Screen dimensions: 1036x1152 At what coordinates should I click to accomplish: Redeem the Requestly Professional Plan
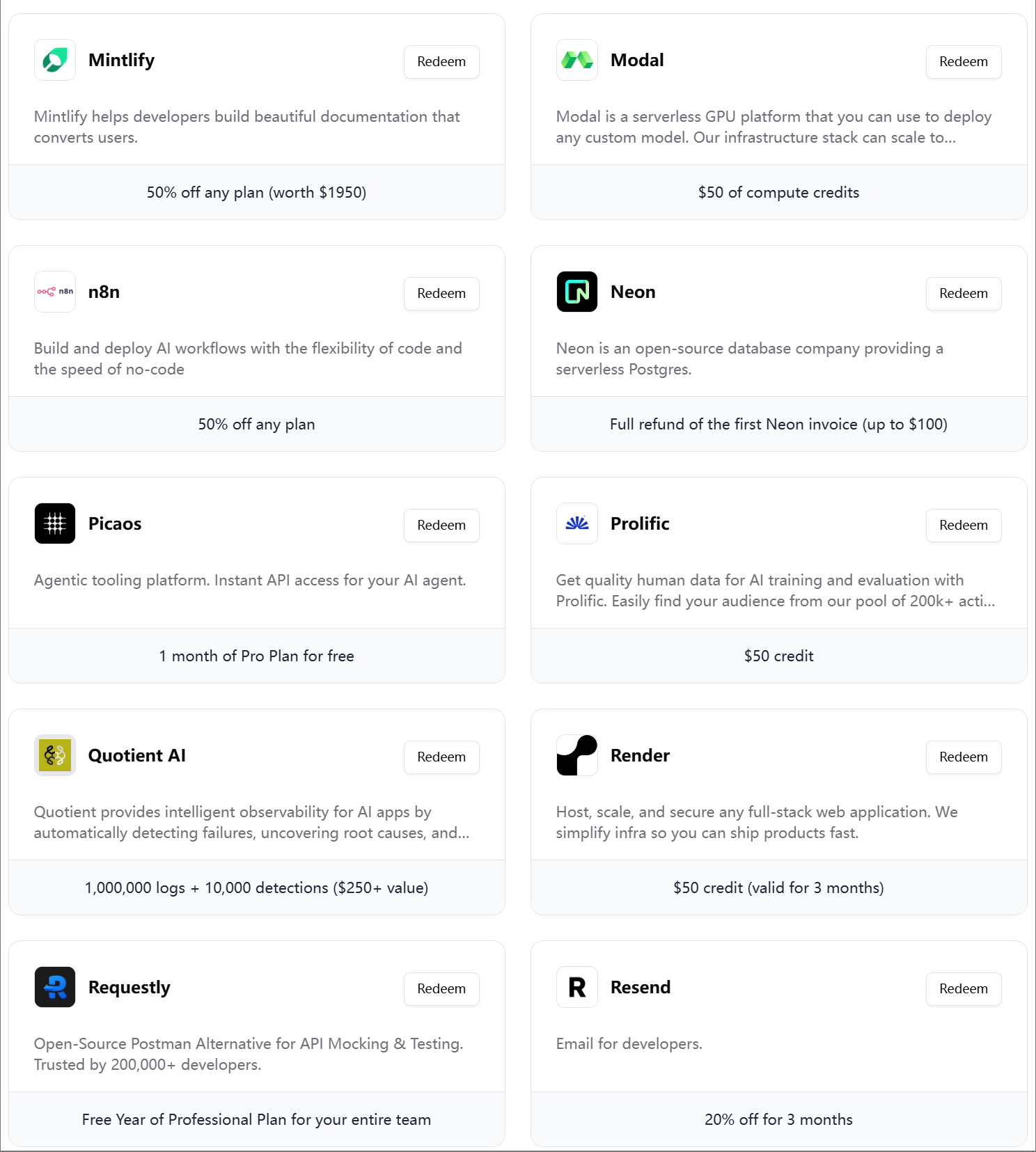tap(441, 989)
